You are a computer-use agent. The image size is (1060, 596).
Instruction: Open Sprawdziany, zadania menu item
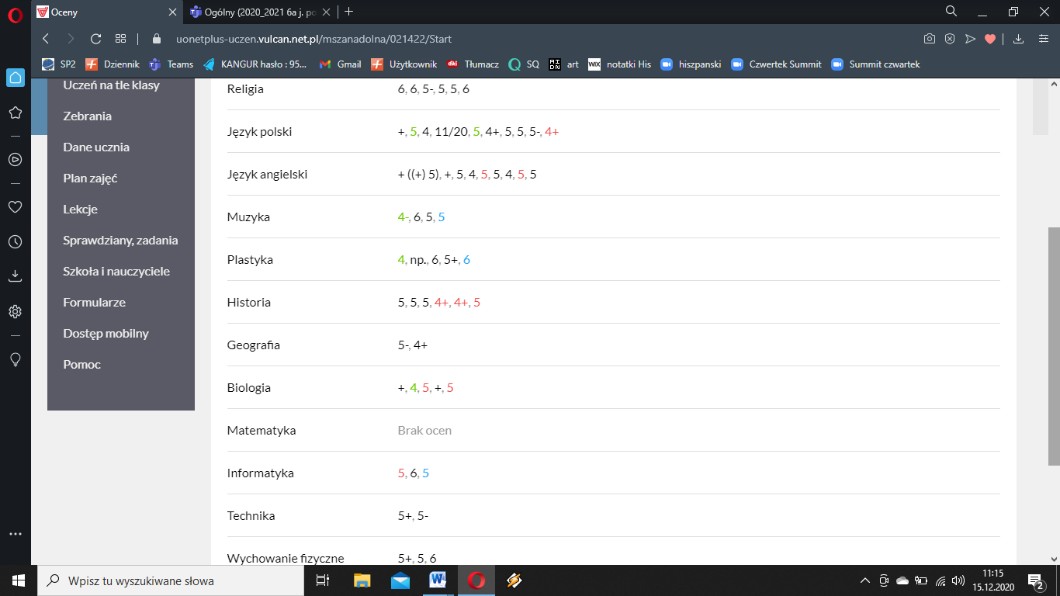(x=120, y=240)
